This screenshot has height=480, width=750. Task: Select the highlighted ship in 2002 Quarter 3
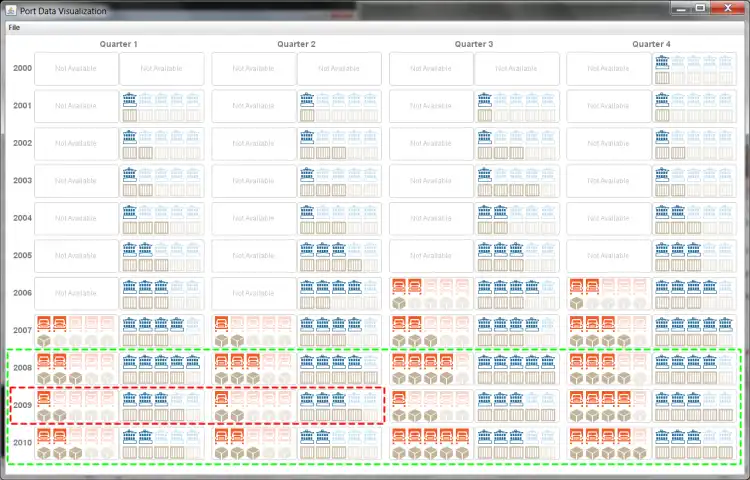(485, 137)
